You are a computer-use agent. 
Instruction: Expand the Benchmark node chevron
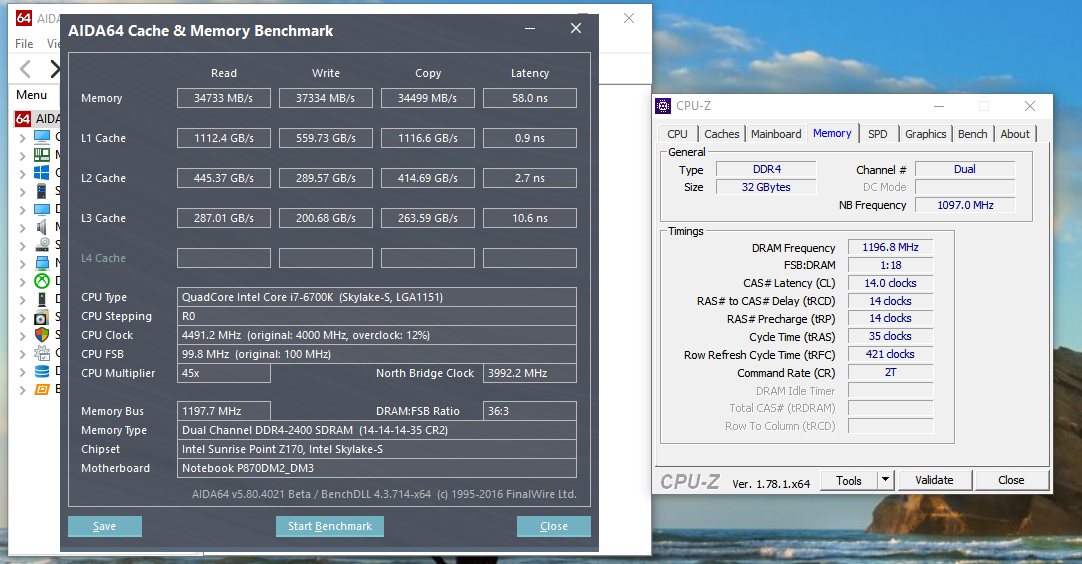pyautogui.click(x=23, y=390)
